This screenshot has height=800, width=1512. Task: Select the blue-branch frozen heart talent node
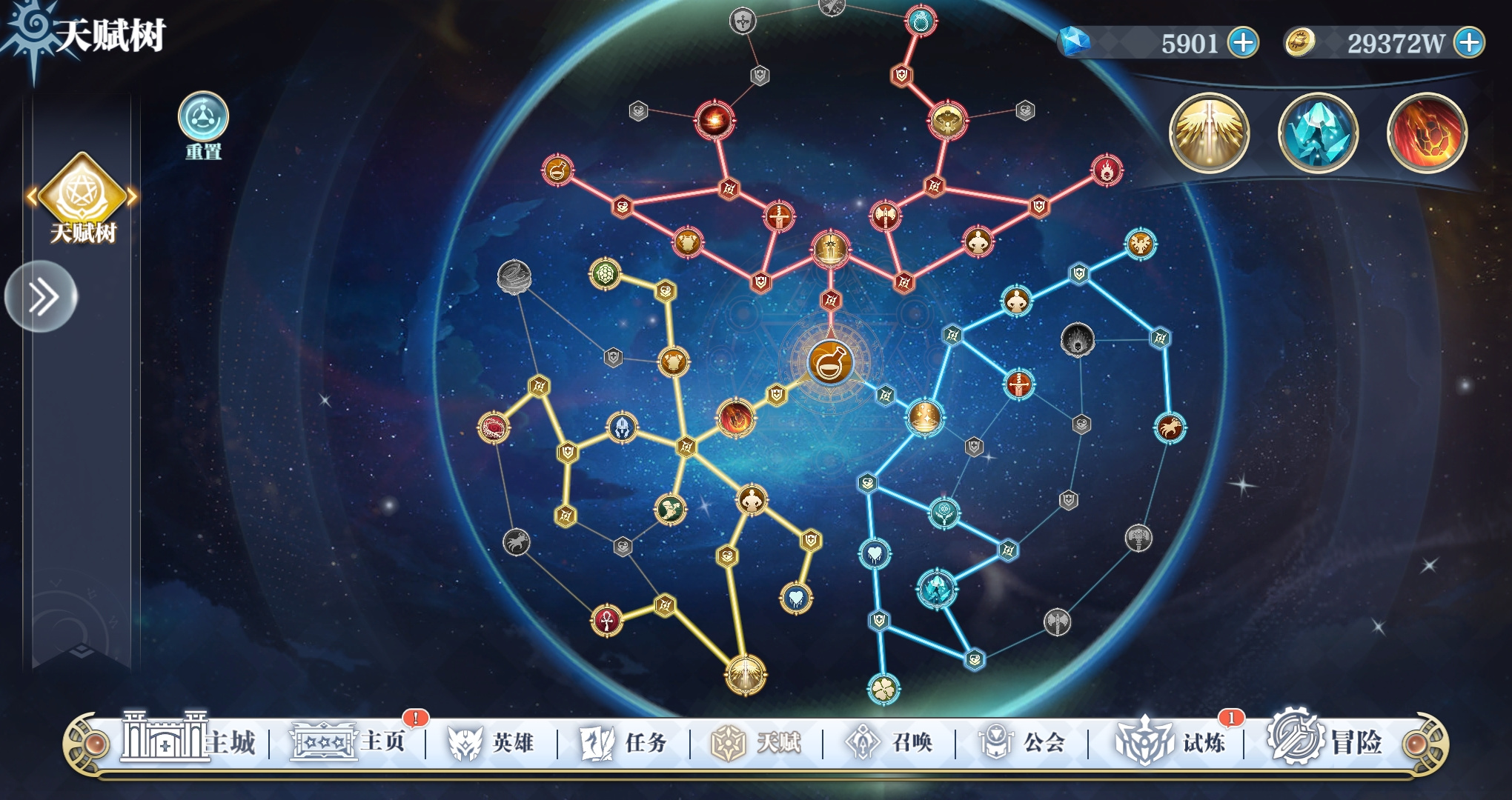(x=875, y=553)
